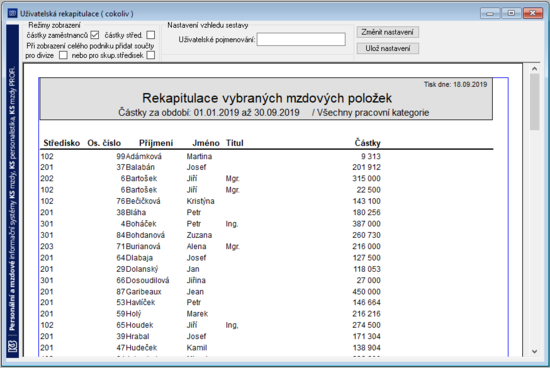Click the Středisko column header

tap(62, 143)
